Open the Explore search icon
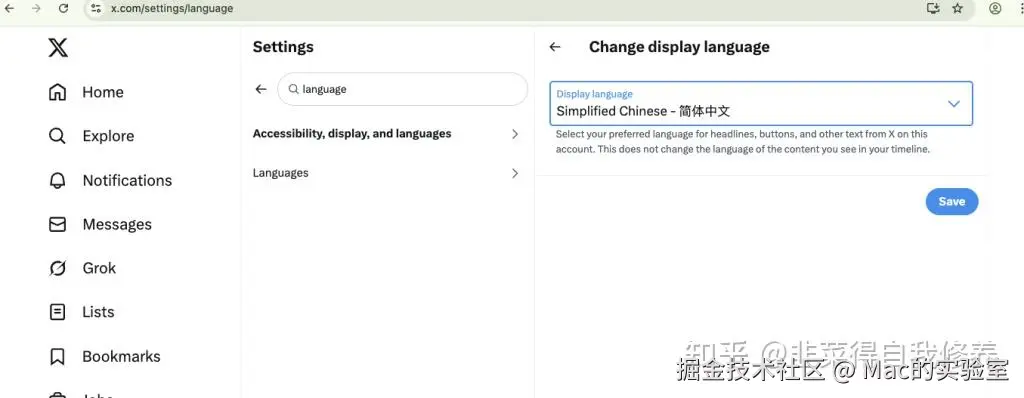Screen dimensions: 1024x398 pyautogui.click(x=57, y=136)
